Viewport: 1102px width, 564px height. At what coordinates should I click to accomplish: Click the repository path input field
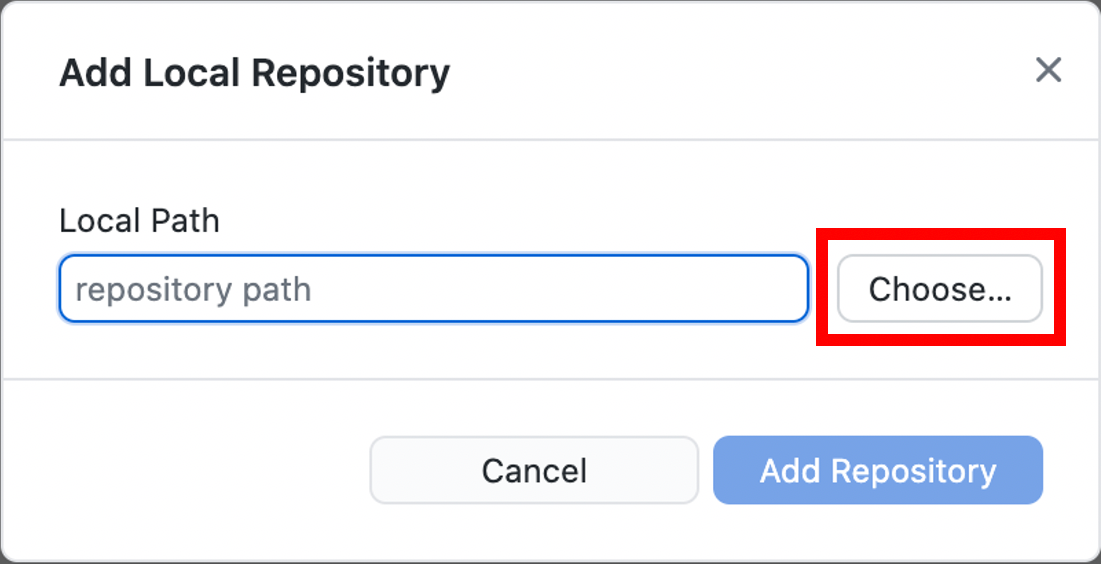coord(433,290)
